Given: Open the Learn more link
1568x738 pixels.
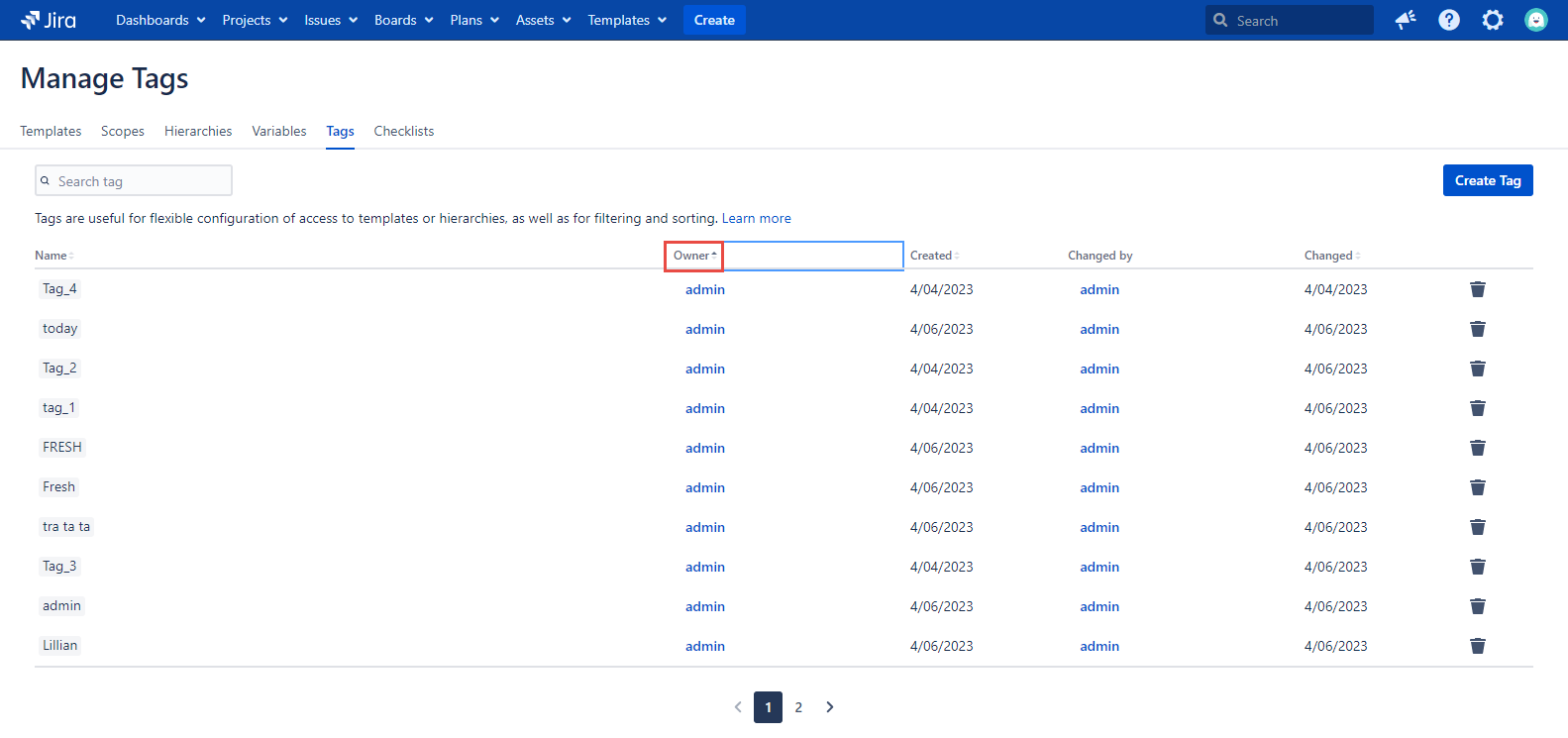Looking at the screenshot, I should [x=756, y=218].
